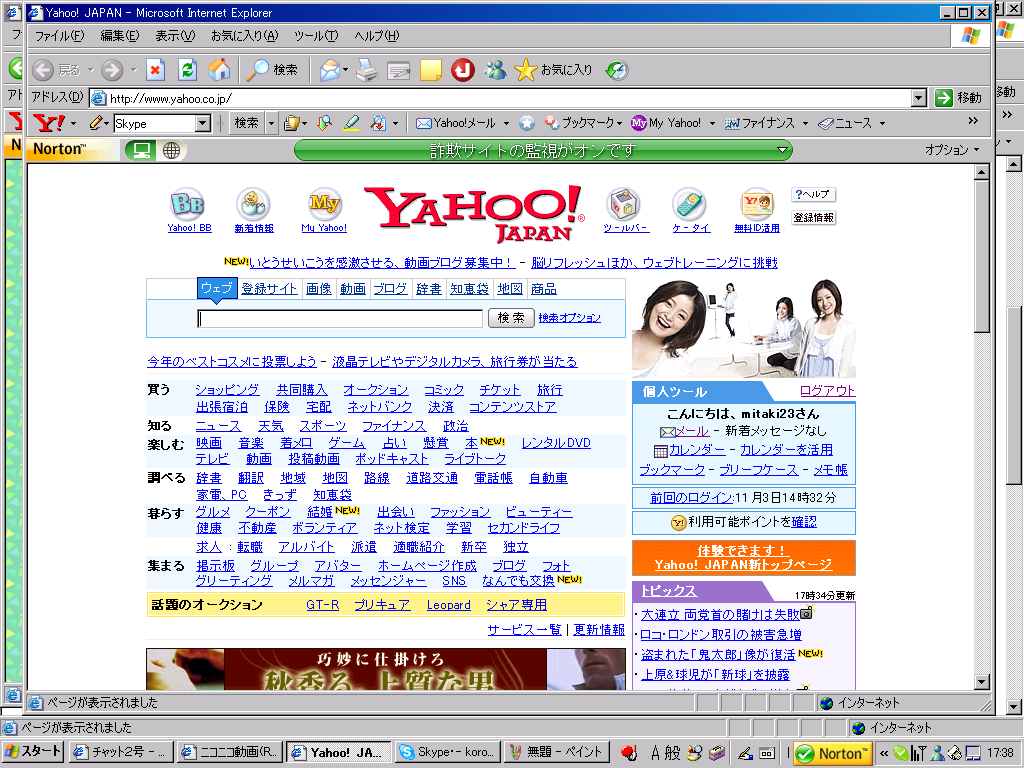Select the 知恵袋 search tab
This screenshot has height=768, width=1024.
[469, 289]
